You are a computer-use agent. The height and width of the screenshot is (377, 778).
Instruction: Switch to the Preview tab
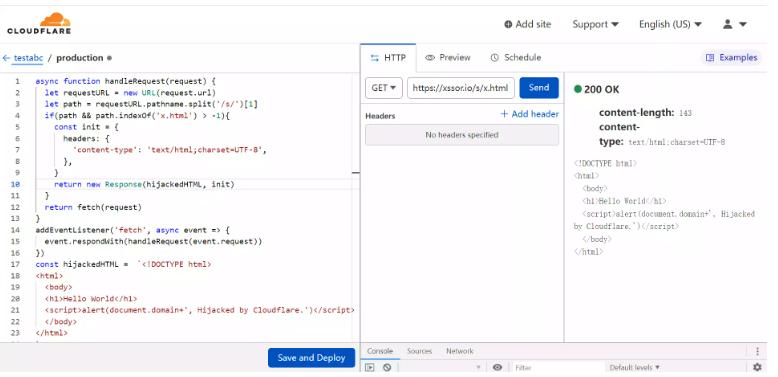(x=448, y=58)
